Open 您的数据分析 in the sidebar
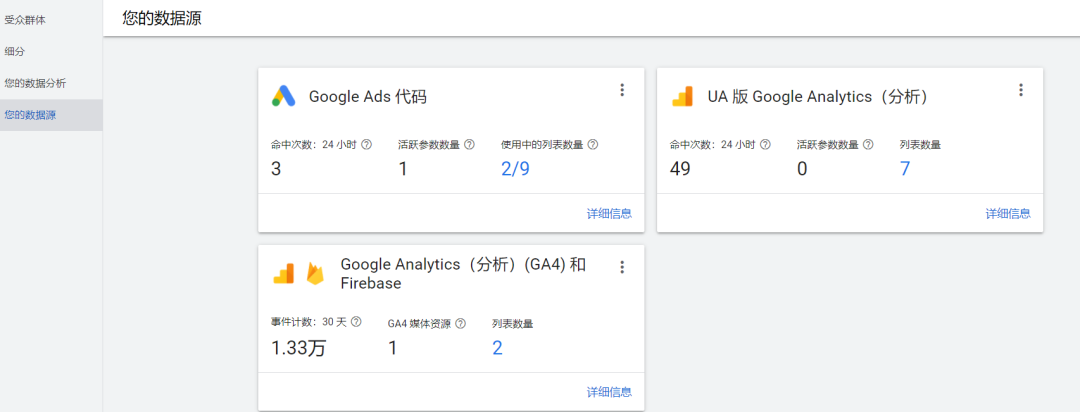Viewport: 1080px width, 412px height. 35,83
